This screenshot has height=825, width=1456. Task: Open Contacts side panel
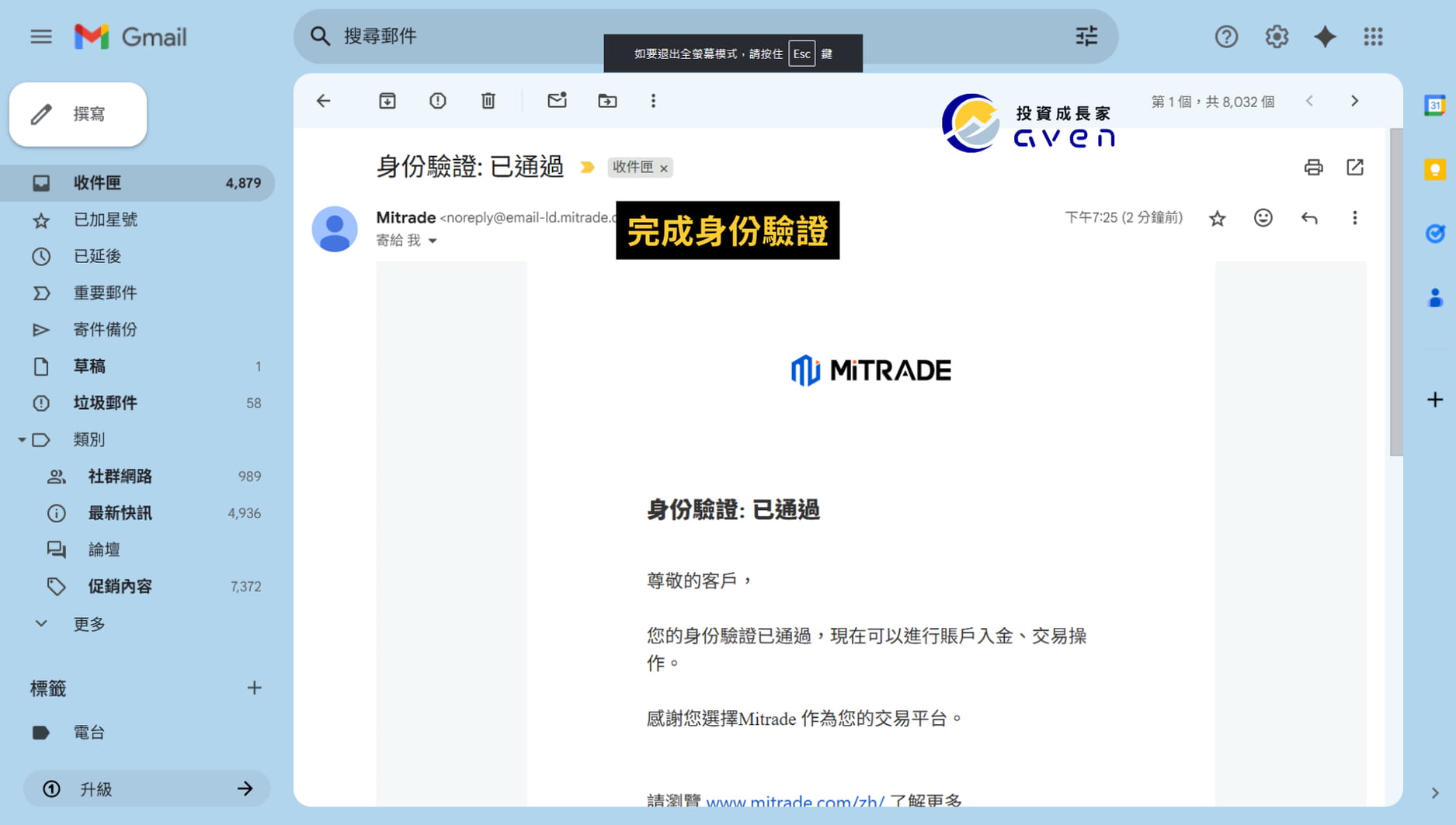pyautogui.click(x=1435, y=297)
